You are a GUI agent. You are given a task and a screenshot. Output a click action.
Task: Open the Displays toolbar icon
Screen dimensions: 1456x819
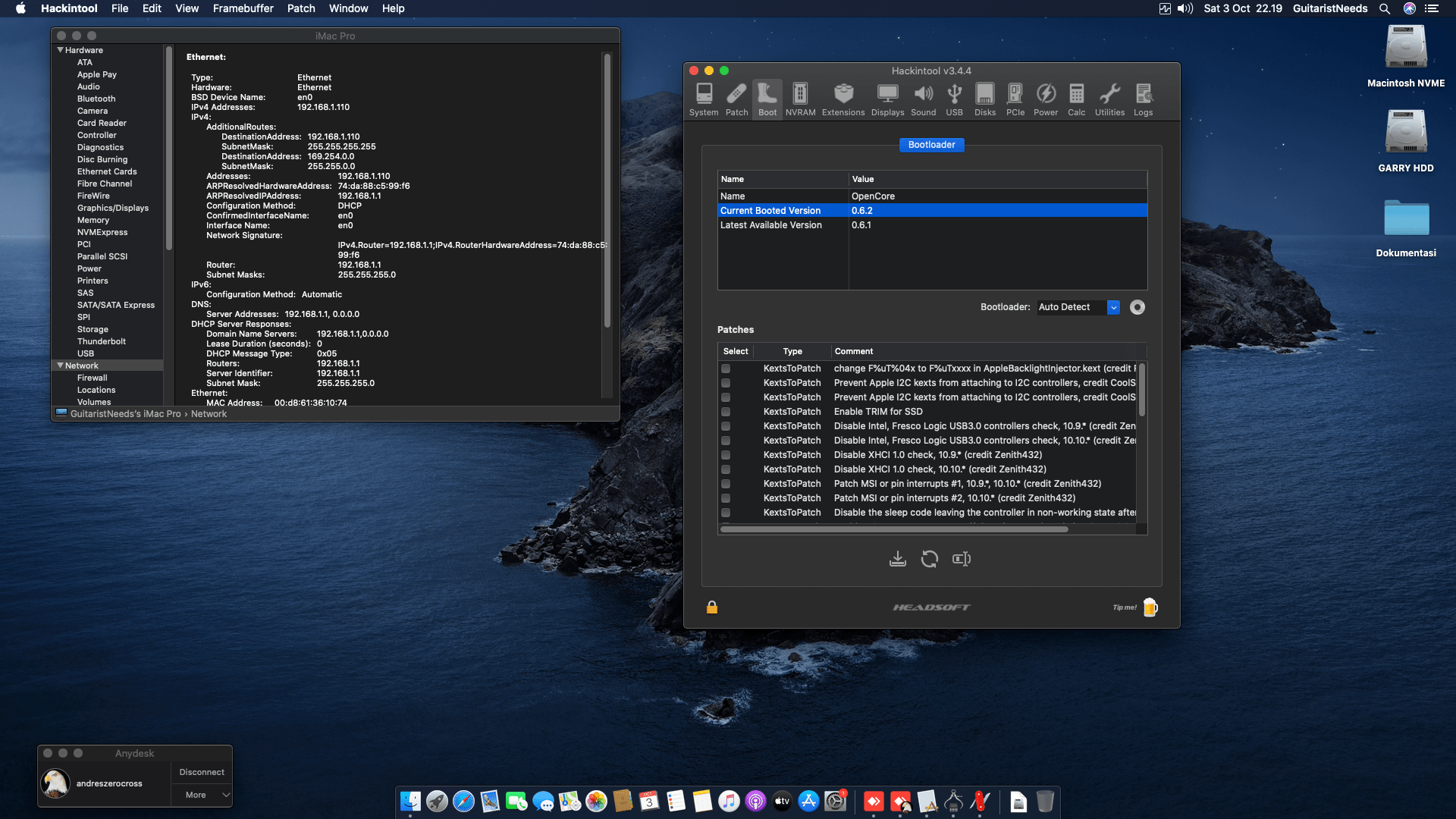pos(887,99)
